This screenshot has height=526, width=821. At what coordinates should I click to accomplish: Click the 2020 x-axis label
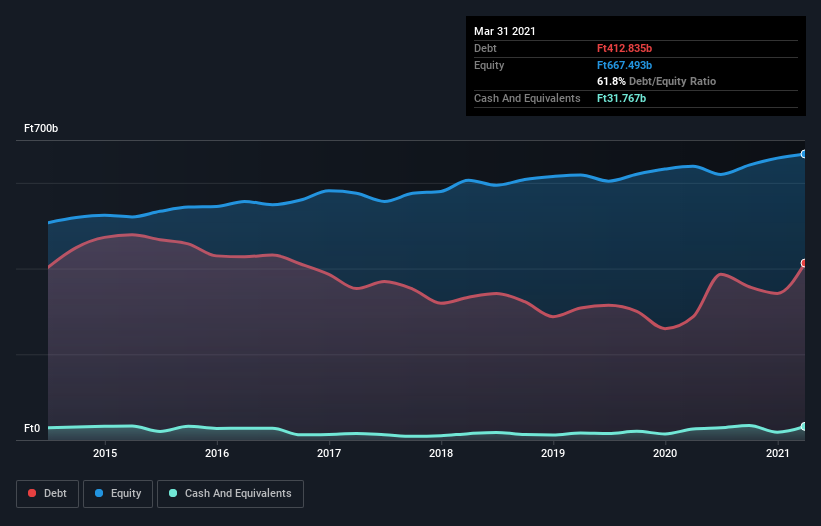click(665, 453)
